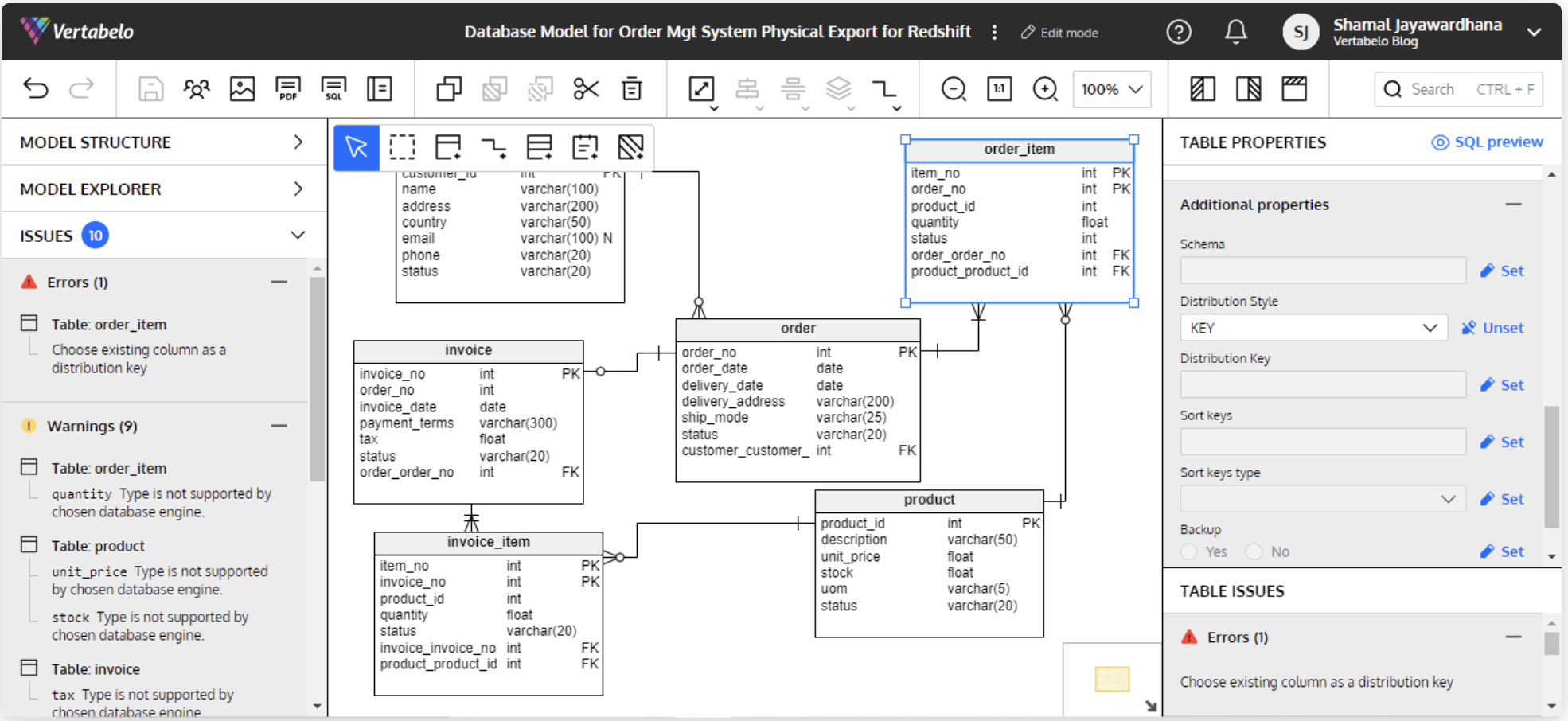This screenshot has width=1568, height=721.
Task: Click Set next to Backup
Action: pos(1502,551)
